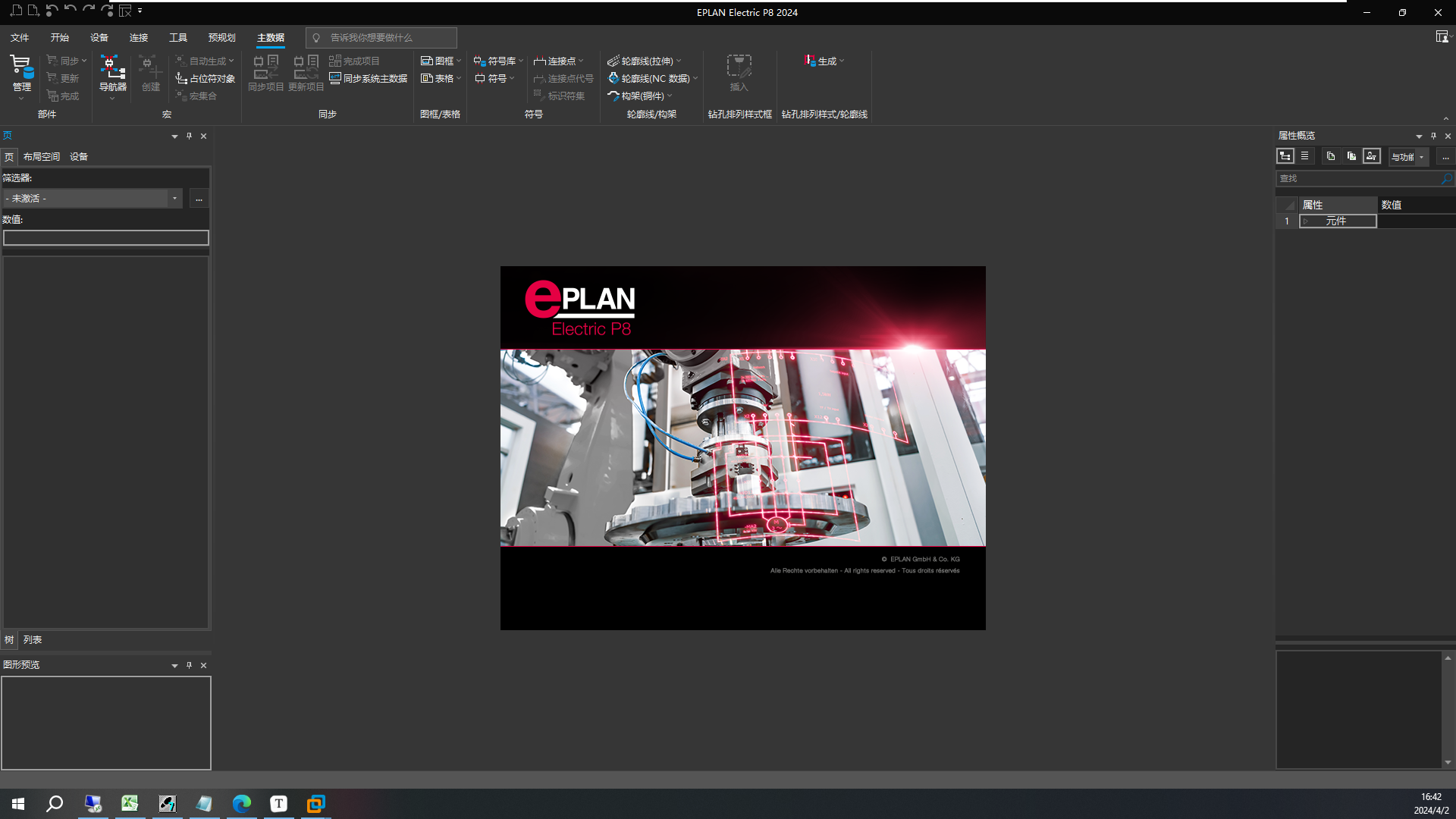The width and height of the screenshot is (1456, 819).
Task: Open the Typora T icon on the taskbar
Action: pyautogui.click(x=278, y=803)
